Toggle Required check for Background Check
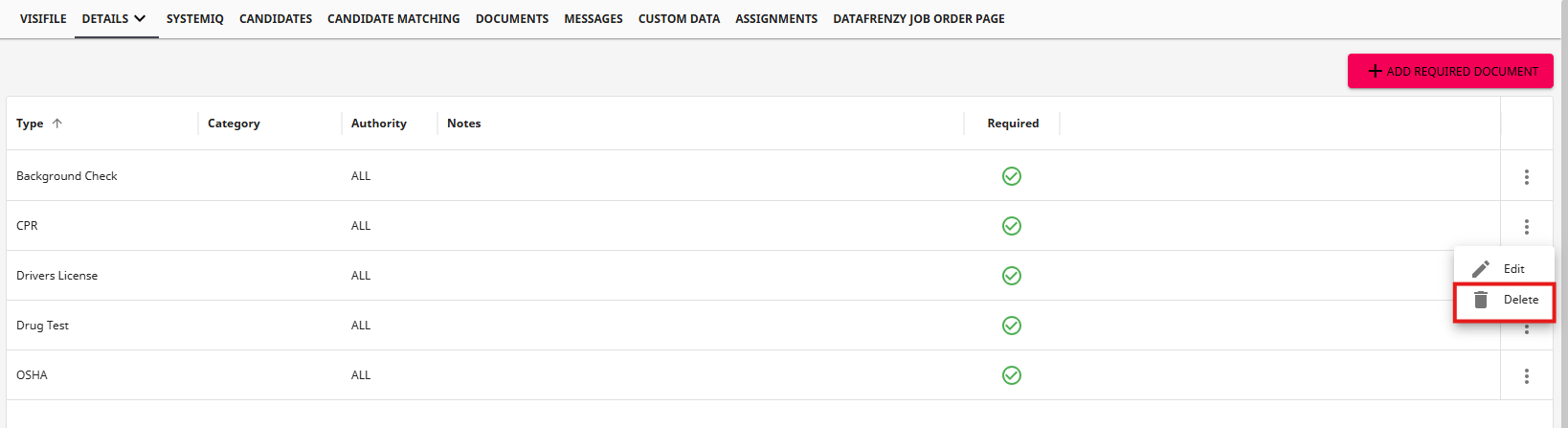This screenshot has width=1568, height=428. (x=1011, y=176)
